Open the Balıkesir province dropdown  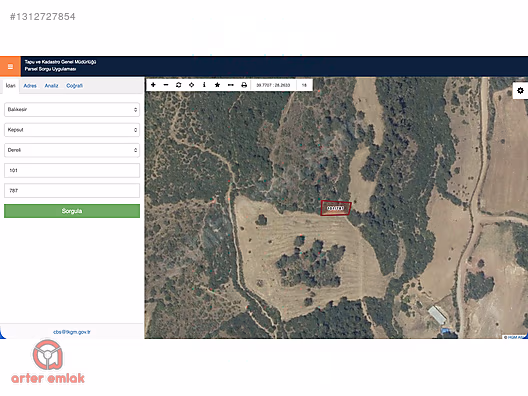[72, 110]
